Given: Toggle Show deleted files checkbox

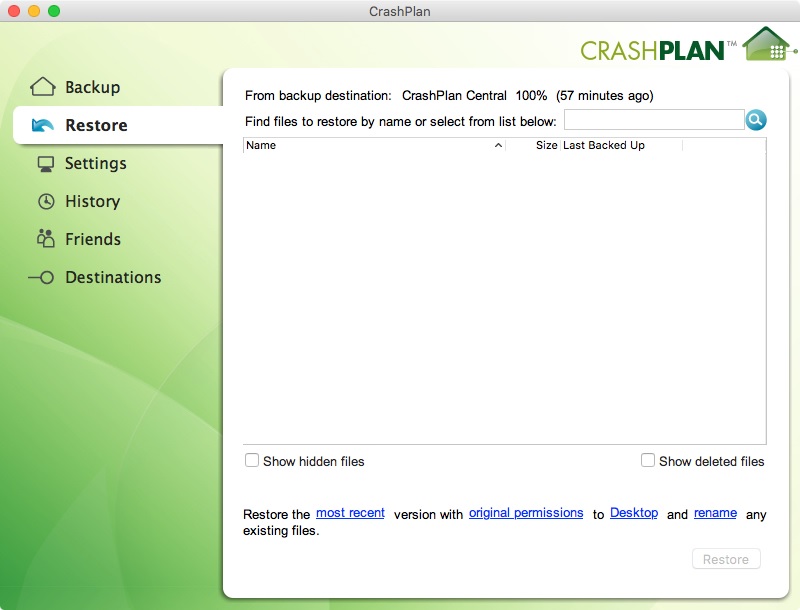Looking at the screenshot, I should (648, 461).
